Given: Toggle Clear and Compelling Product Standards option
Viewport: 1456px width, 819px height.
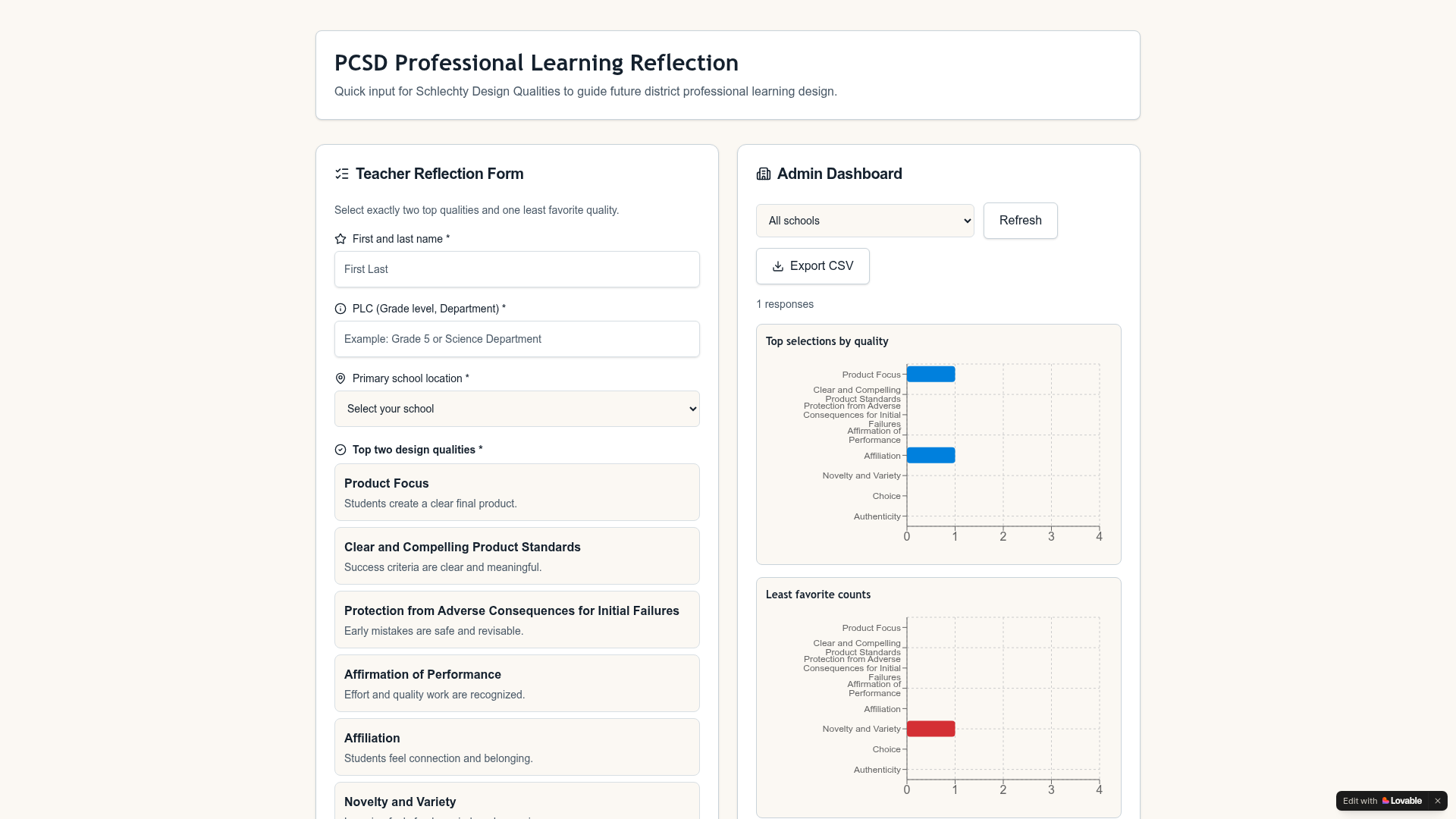Looking at the screenshot, I should click(517, 556).
